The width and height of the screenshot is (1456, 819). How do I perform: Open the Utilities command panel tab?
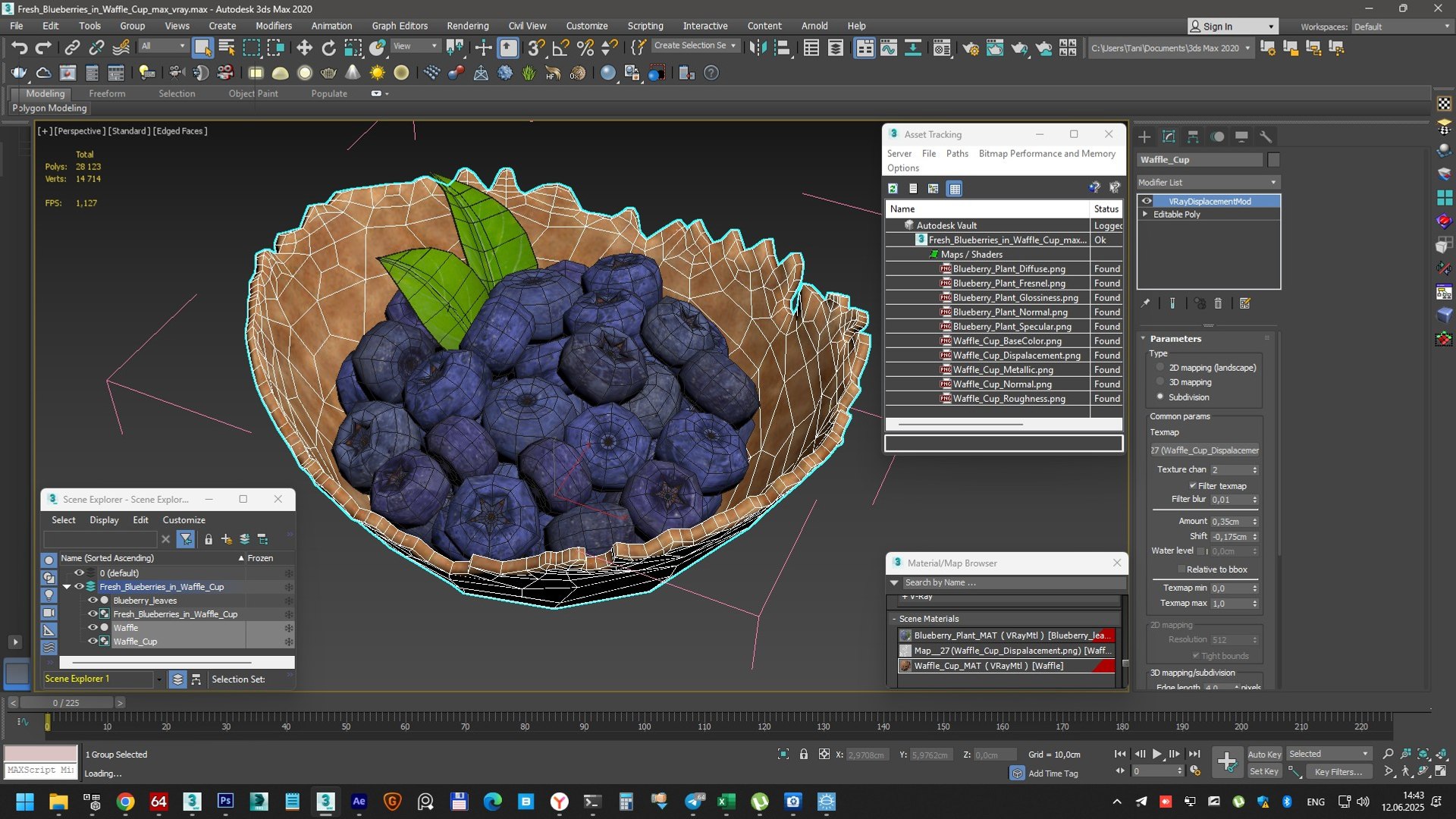click(1266, 136)
